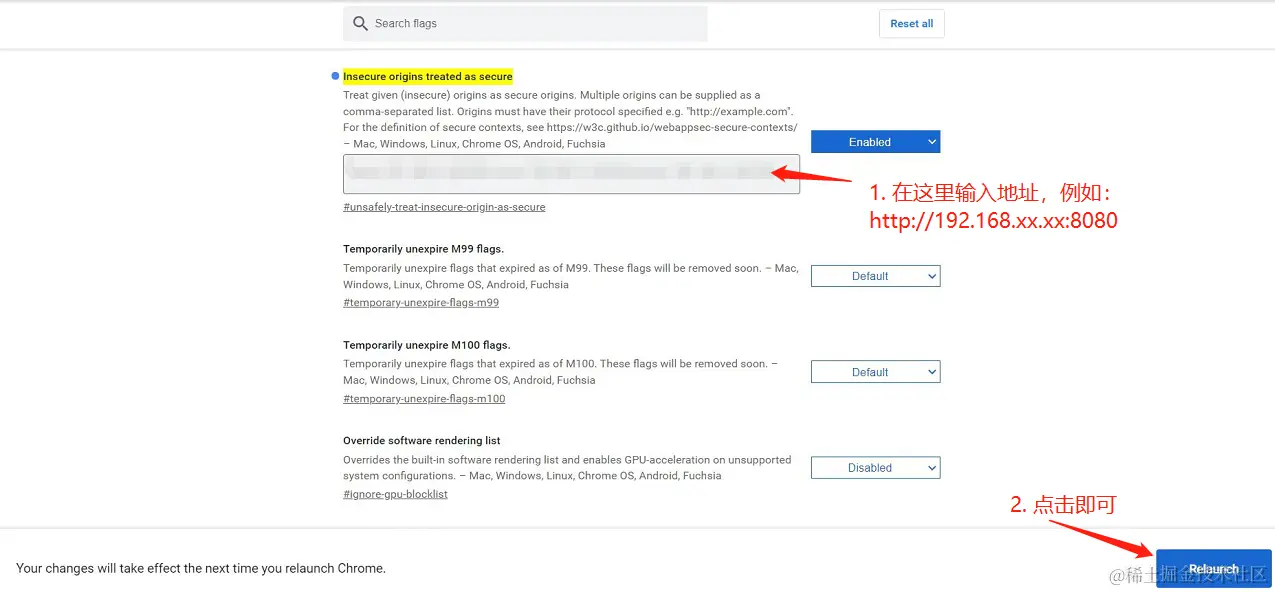Click the Temporarily unexpire M100 flags heading
The image size is (1275, 592).
(x=426, y=345)
